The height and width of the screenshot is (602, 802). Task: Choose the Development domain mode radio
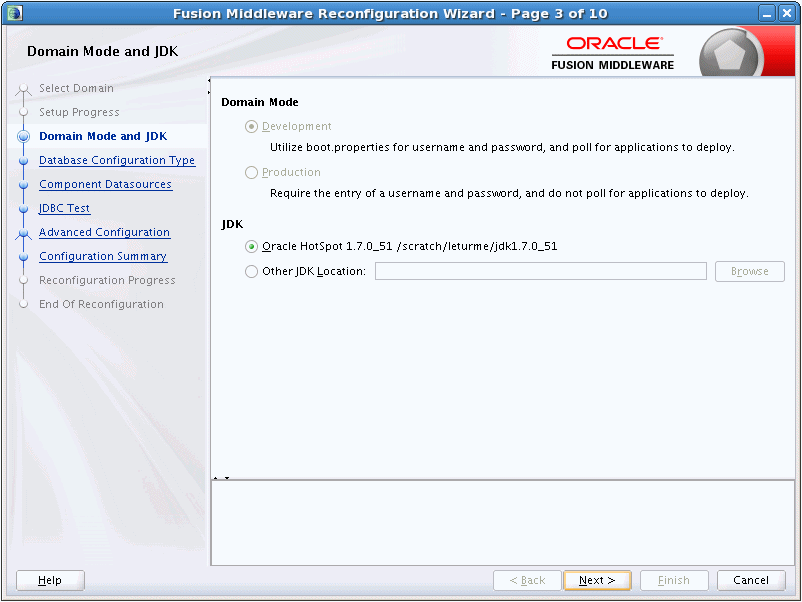tap(251, 127)
